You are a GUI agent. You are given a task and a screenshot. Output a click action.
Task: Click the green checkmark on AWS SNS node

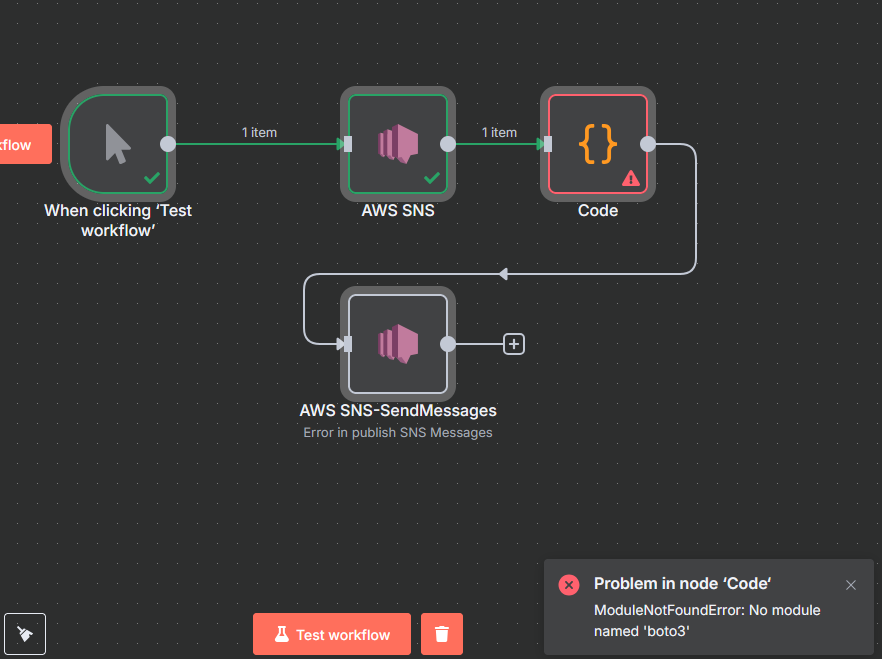[431, 178]
